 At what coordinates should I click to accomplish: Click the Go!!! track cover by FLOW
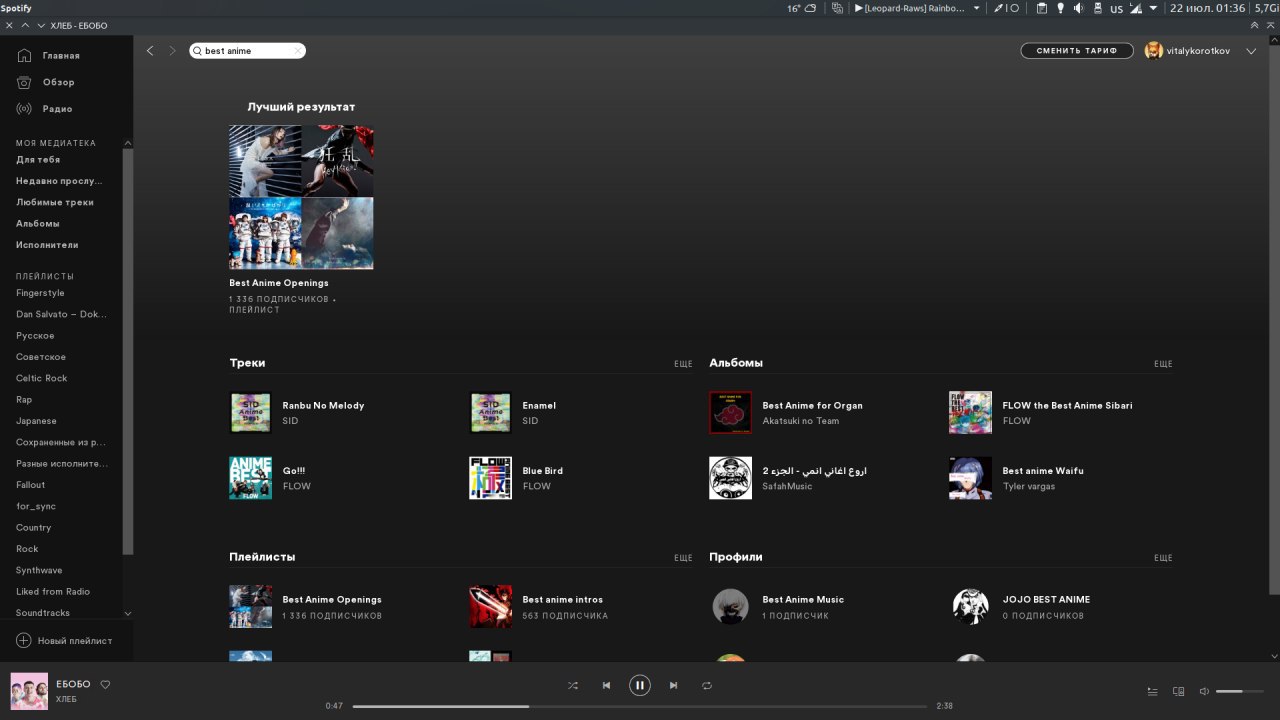pyautogui.click(x=250, y=478)
